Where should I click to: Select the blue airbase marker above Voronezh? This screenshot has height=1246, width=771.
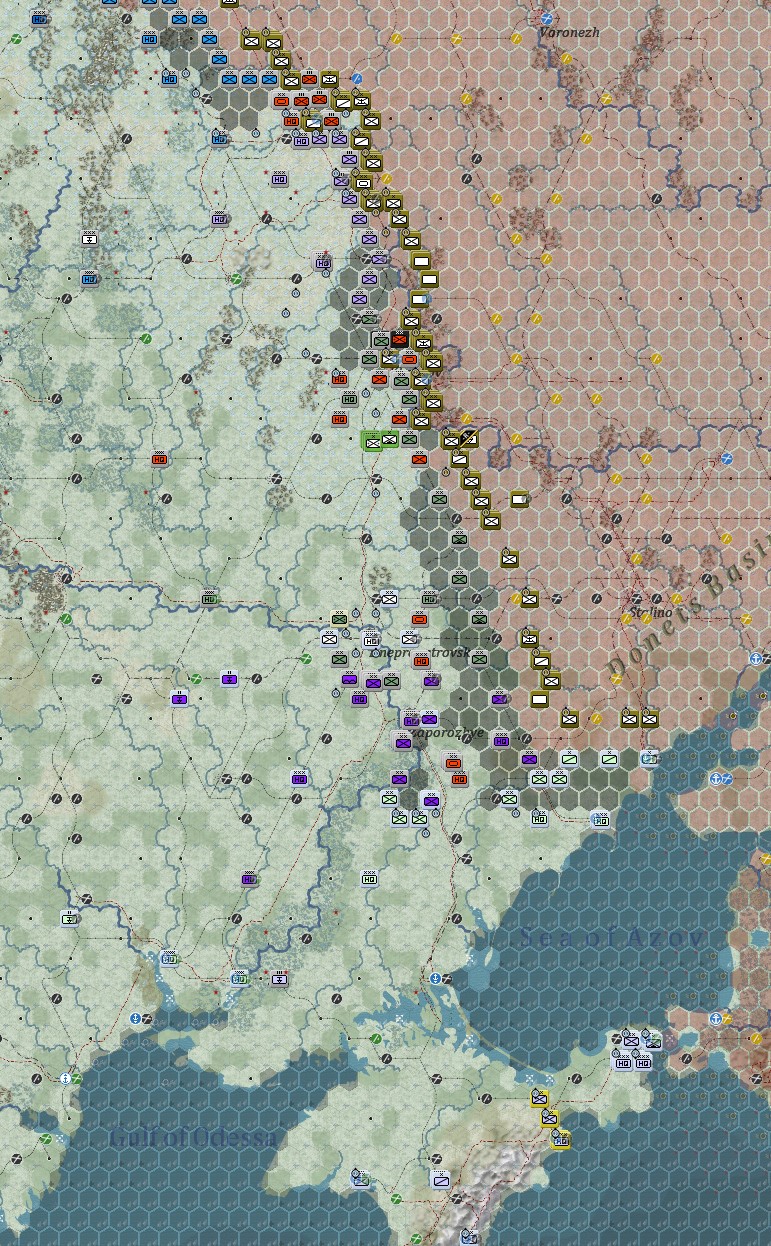[546, 18]
